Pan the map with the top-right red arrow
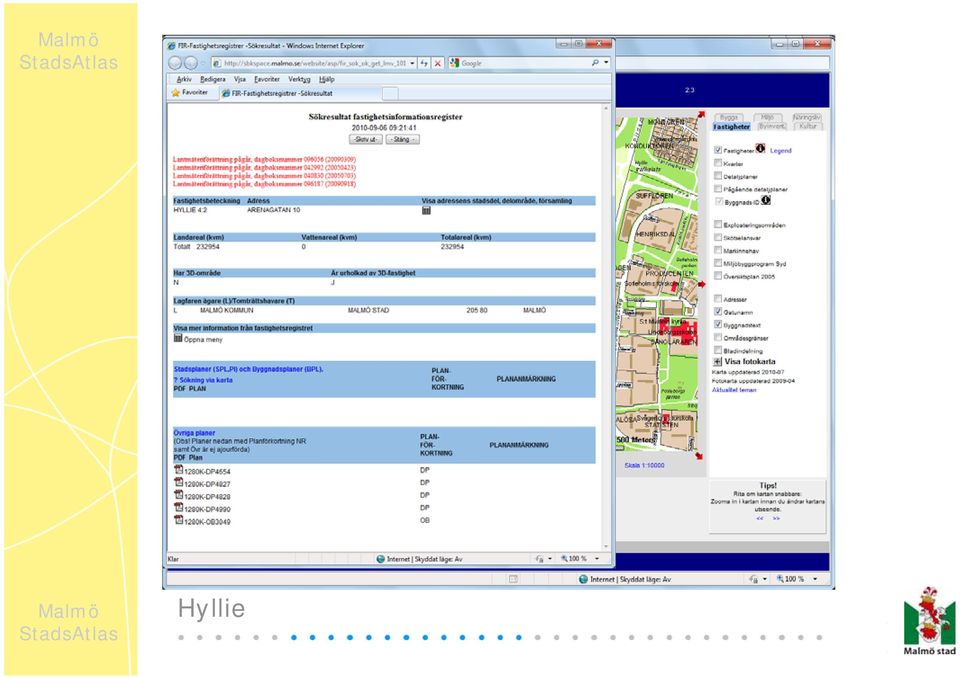Screen dimensions: 960x677 tap(700, 114)
